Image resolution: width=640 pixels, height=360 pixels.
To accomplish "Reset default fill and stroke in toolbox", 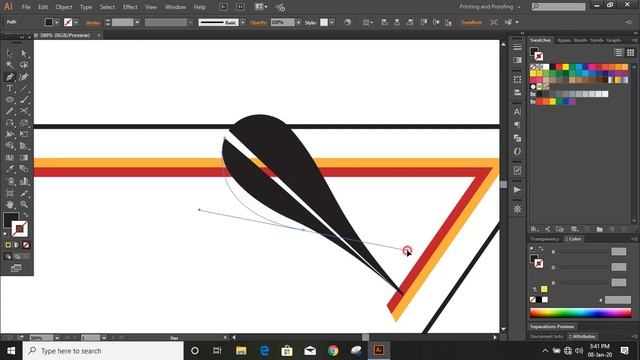I will (6, 234).
